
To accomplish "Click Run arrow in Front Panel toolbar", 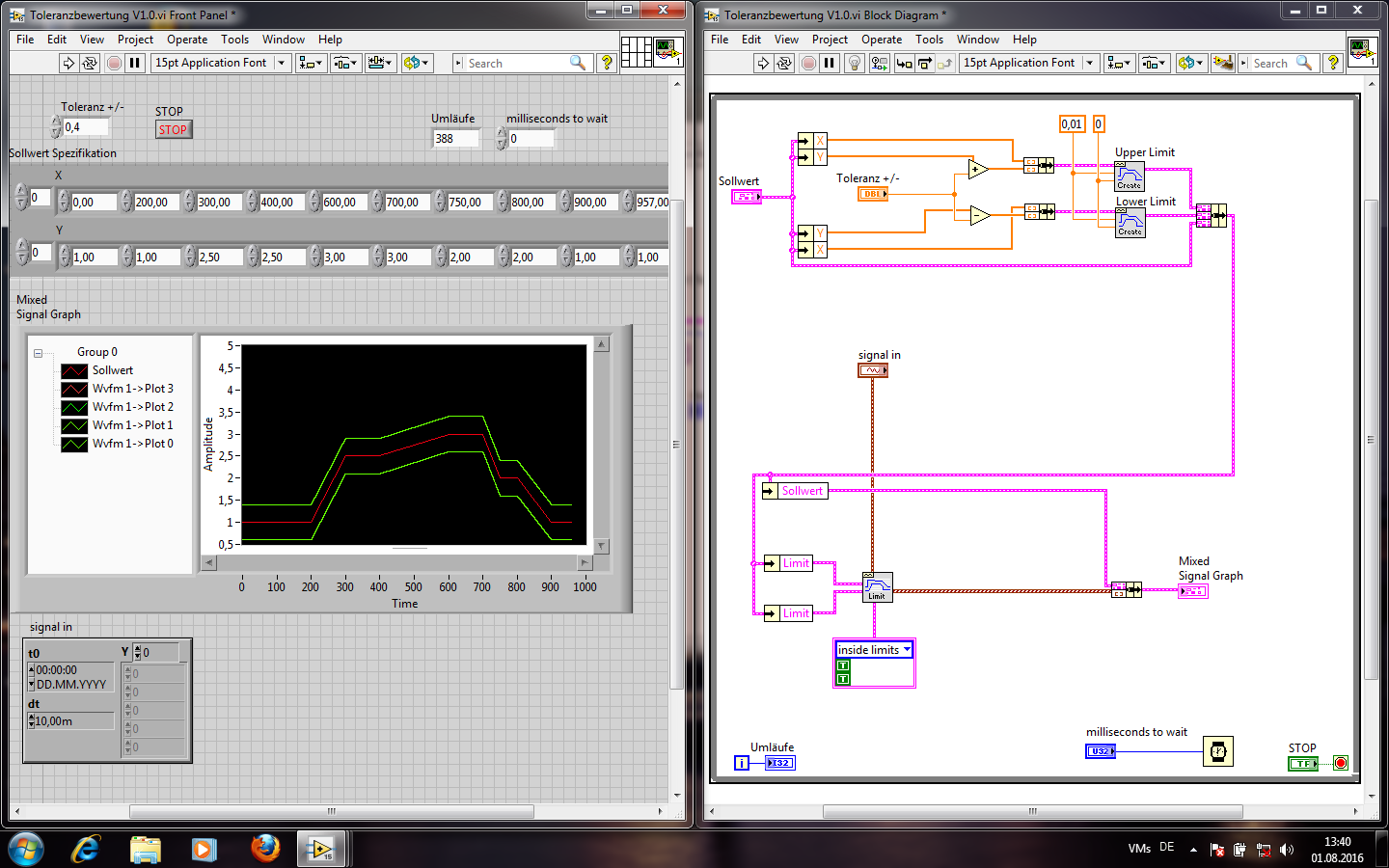I will [x=68, y=63].
